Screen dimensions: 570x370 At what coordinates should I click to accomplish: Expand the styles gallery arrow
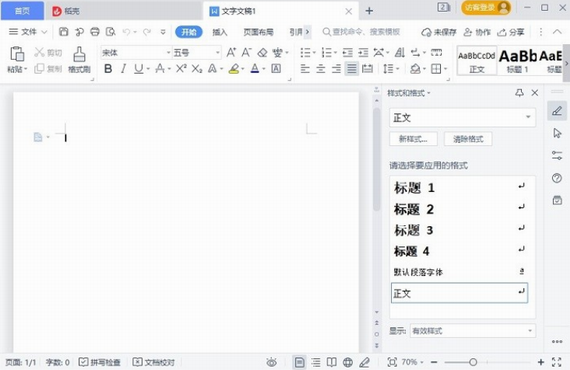[566, 63]
